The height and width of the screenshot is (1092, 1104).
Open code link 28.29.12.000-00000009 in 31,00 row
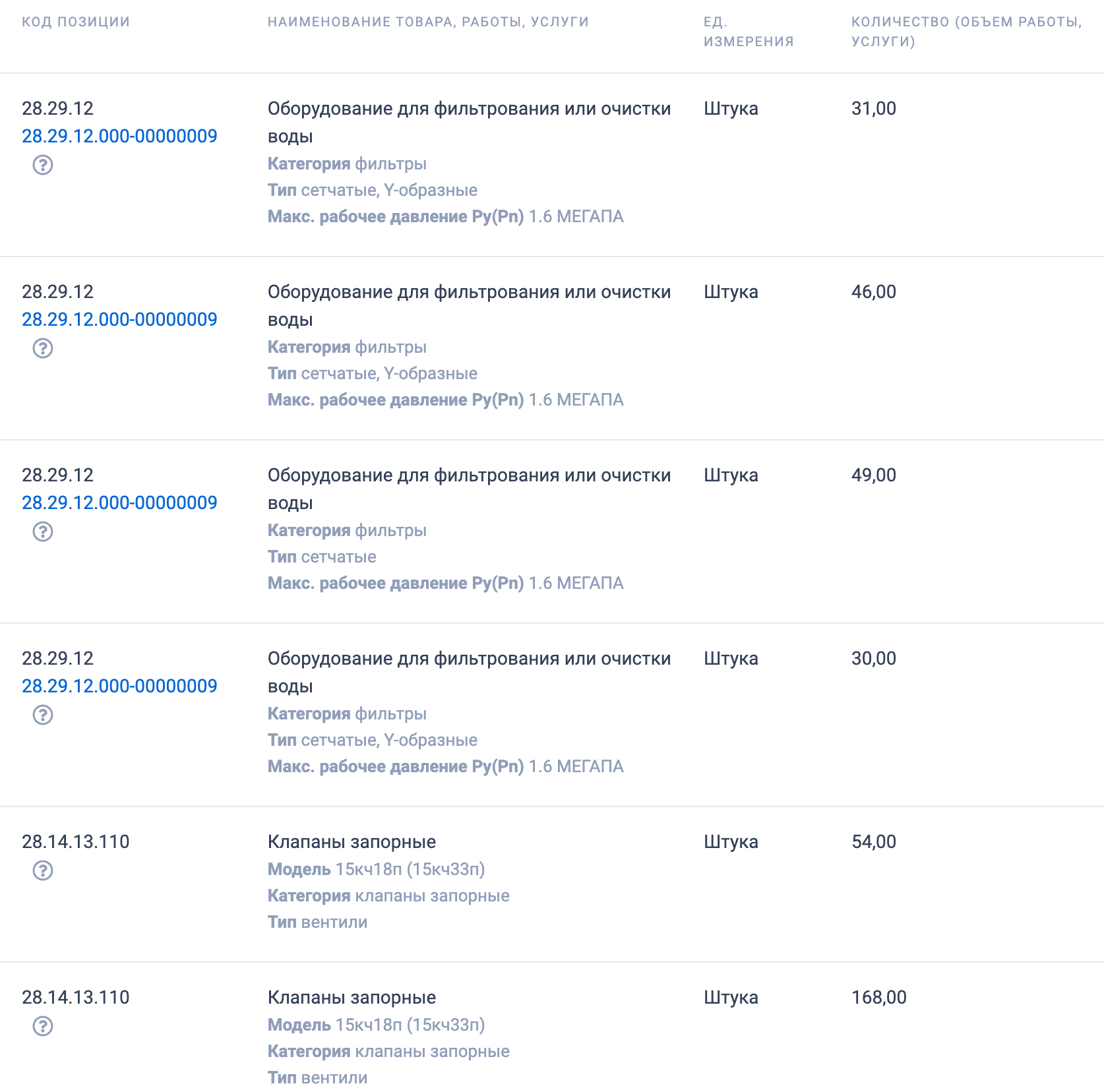119,136
